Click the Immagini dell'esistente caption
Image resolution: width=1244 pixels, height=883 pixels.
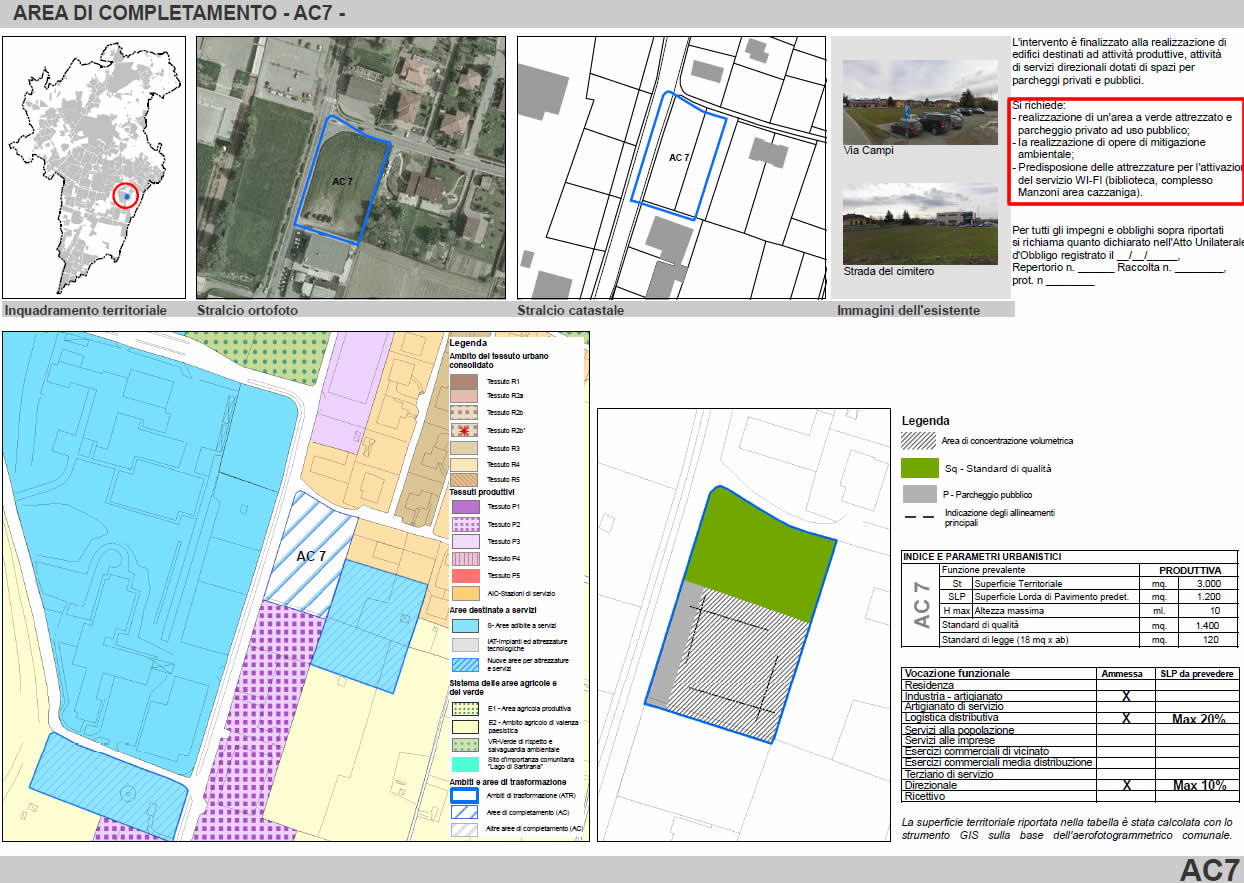tap(908, 311)
